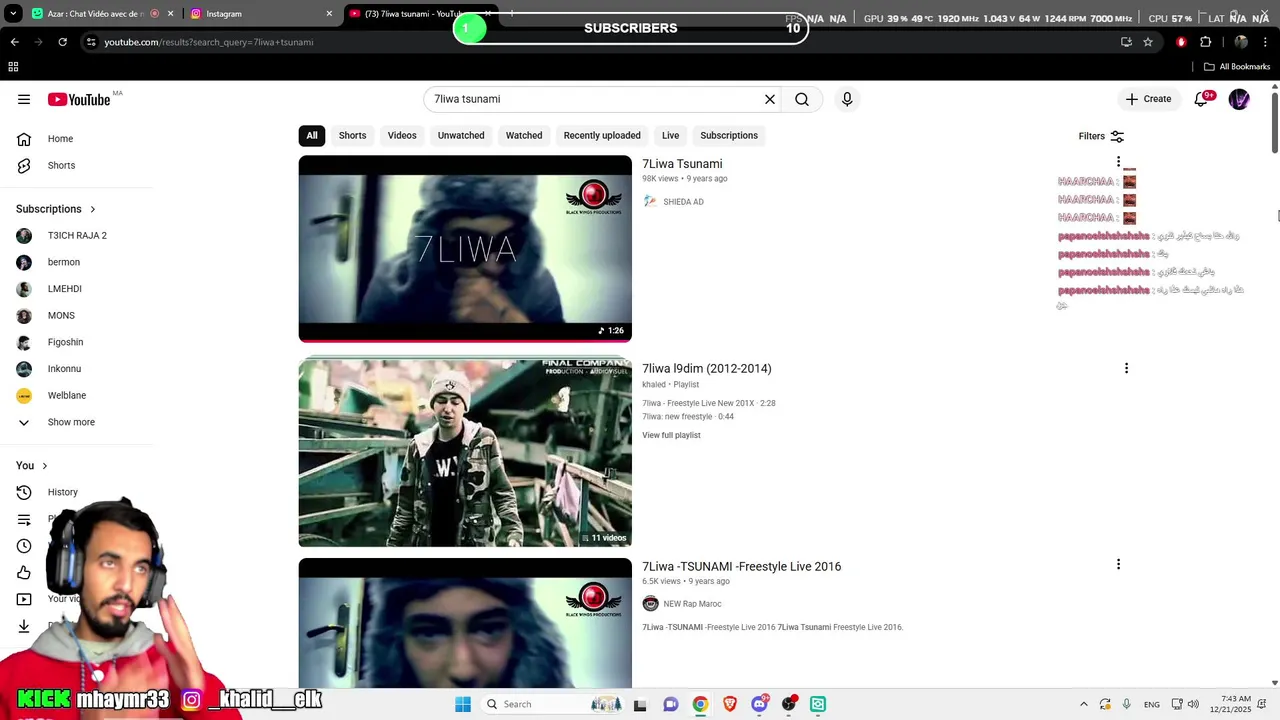
Task: Open the browser apps grid shortcut
Action: (13, 67)
